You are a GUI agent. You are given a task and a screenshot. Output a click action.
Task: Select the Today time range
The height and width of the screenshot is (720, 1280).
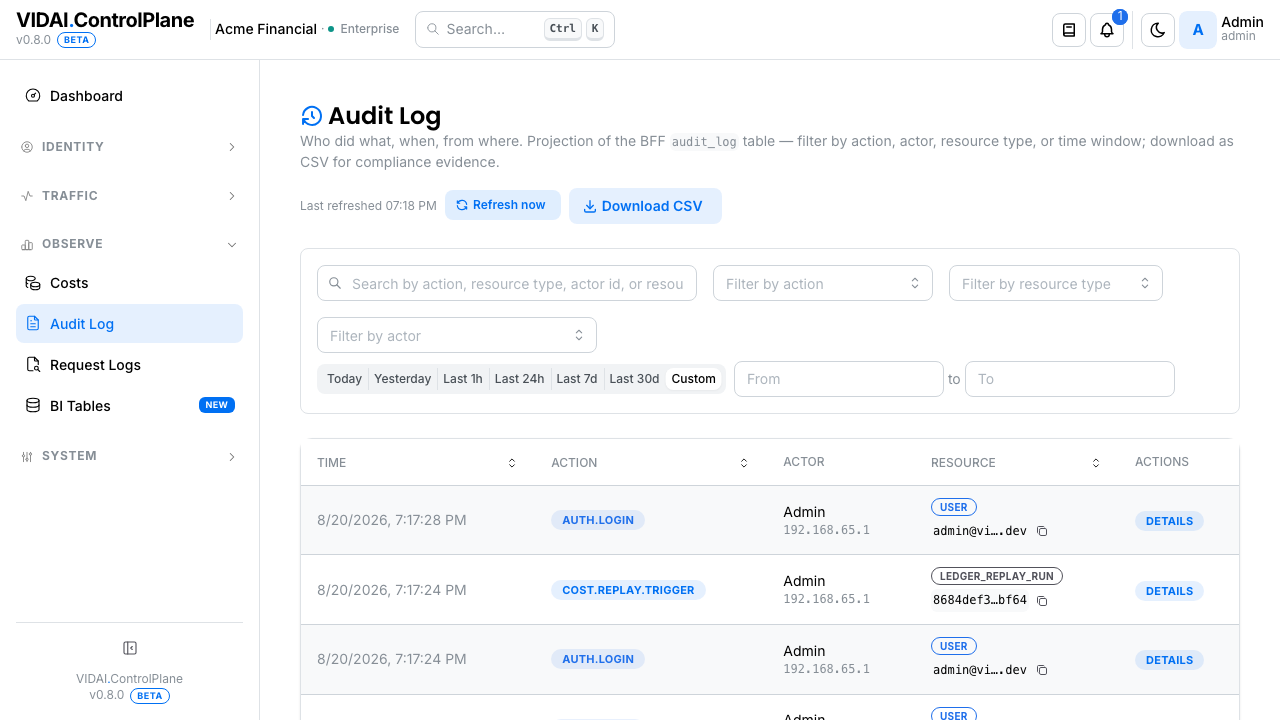pos(344,379)
